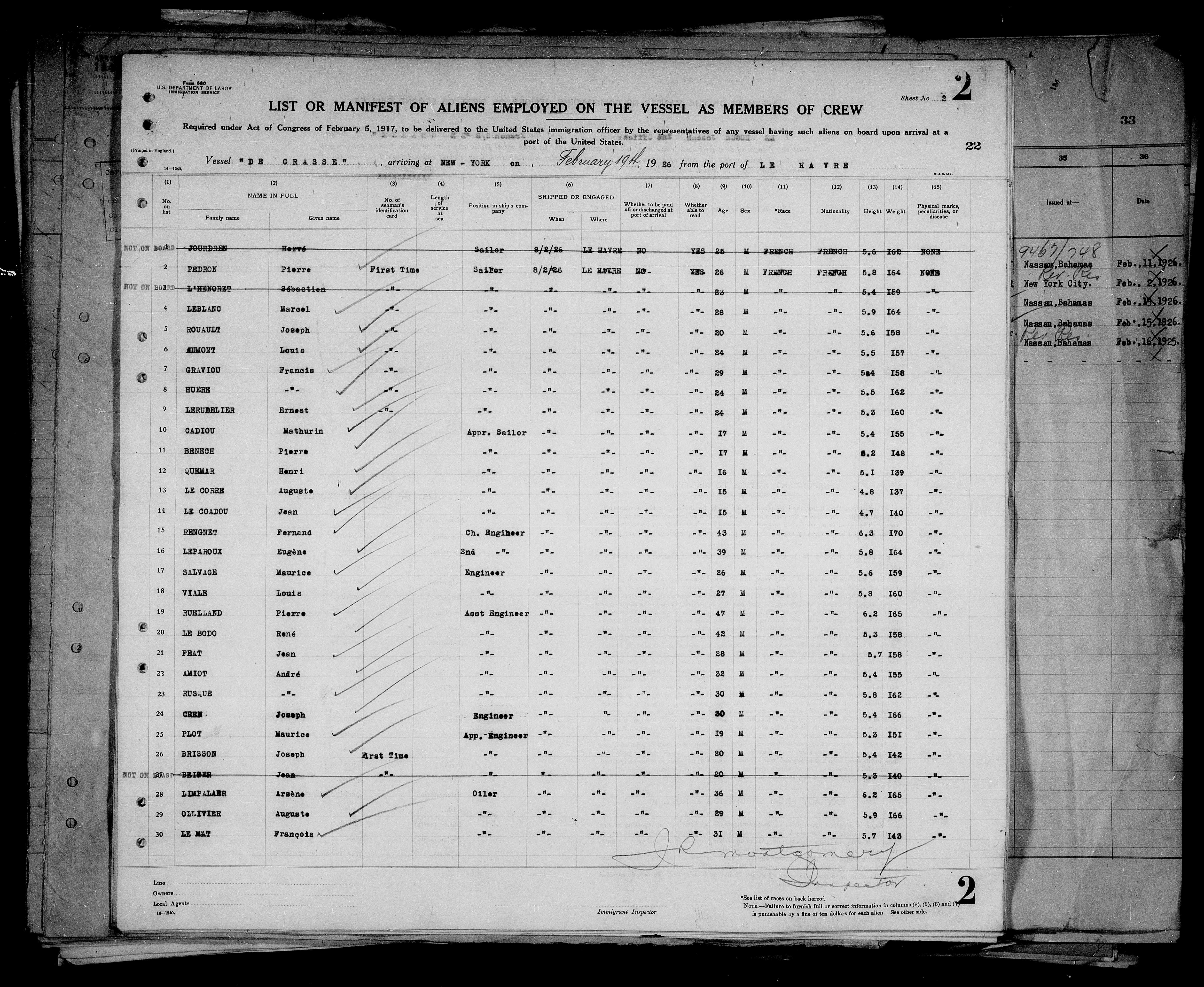Image resolution: width=1204 pixels, height=987 pixels.
Task: Click the family name PEDRON
Action: pos(201,269)
